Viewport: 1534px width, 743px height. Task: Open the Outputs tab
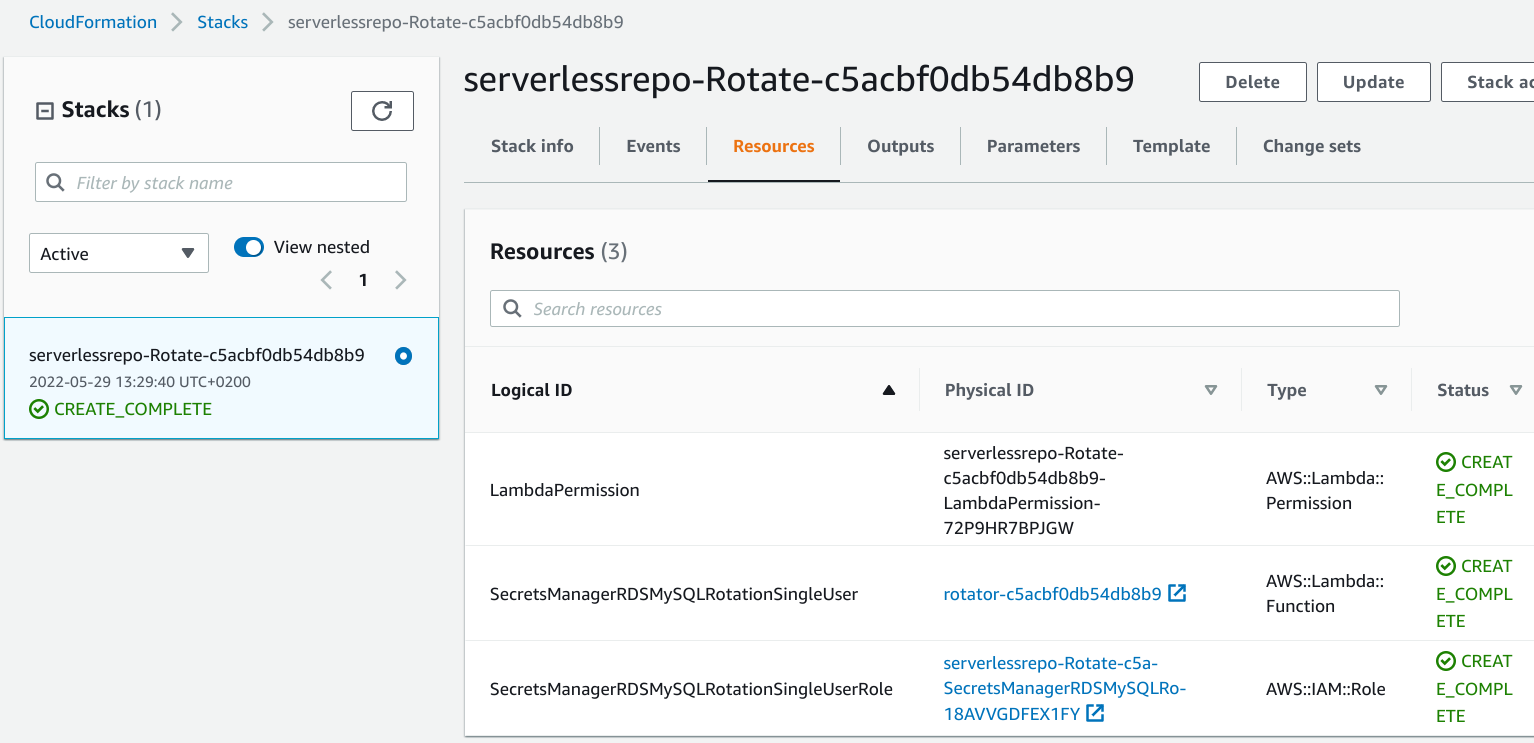point(901,146)
